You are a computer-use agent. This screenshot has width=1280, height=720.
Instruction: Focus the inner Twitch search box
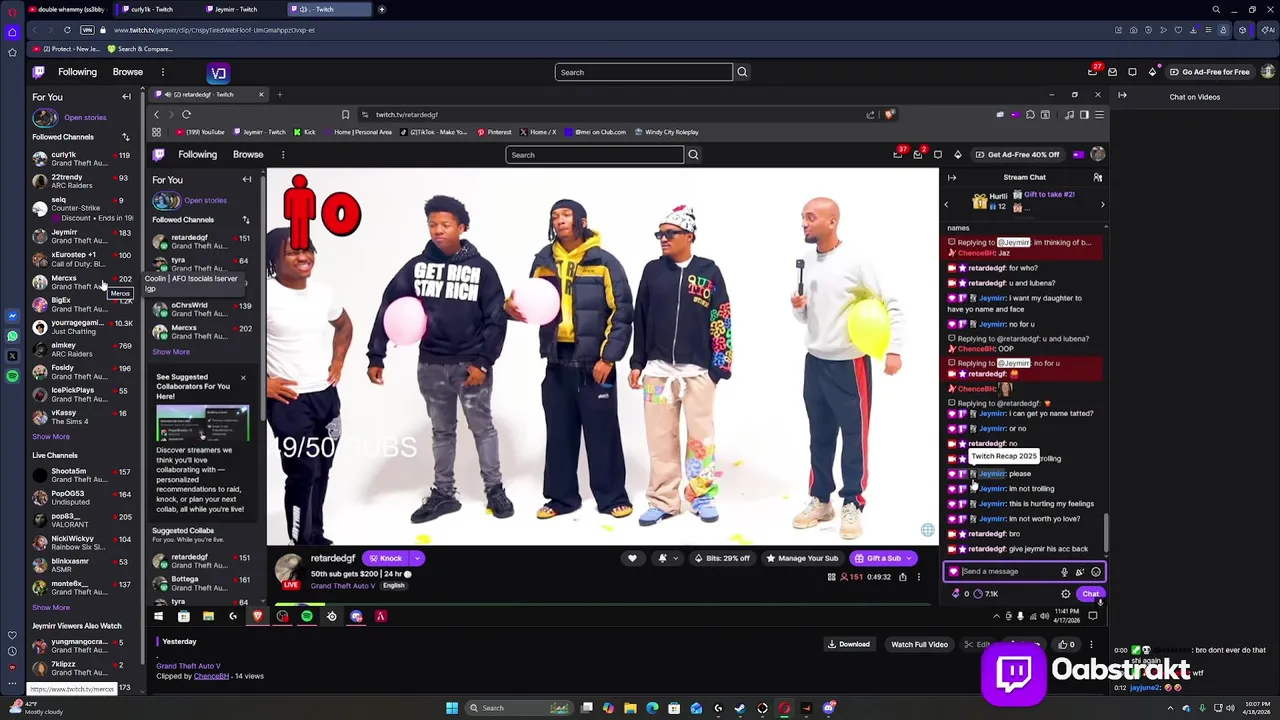(x=594, y=155)
